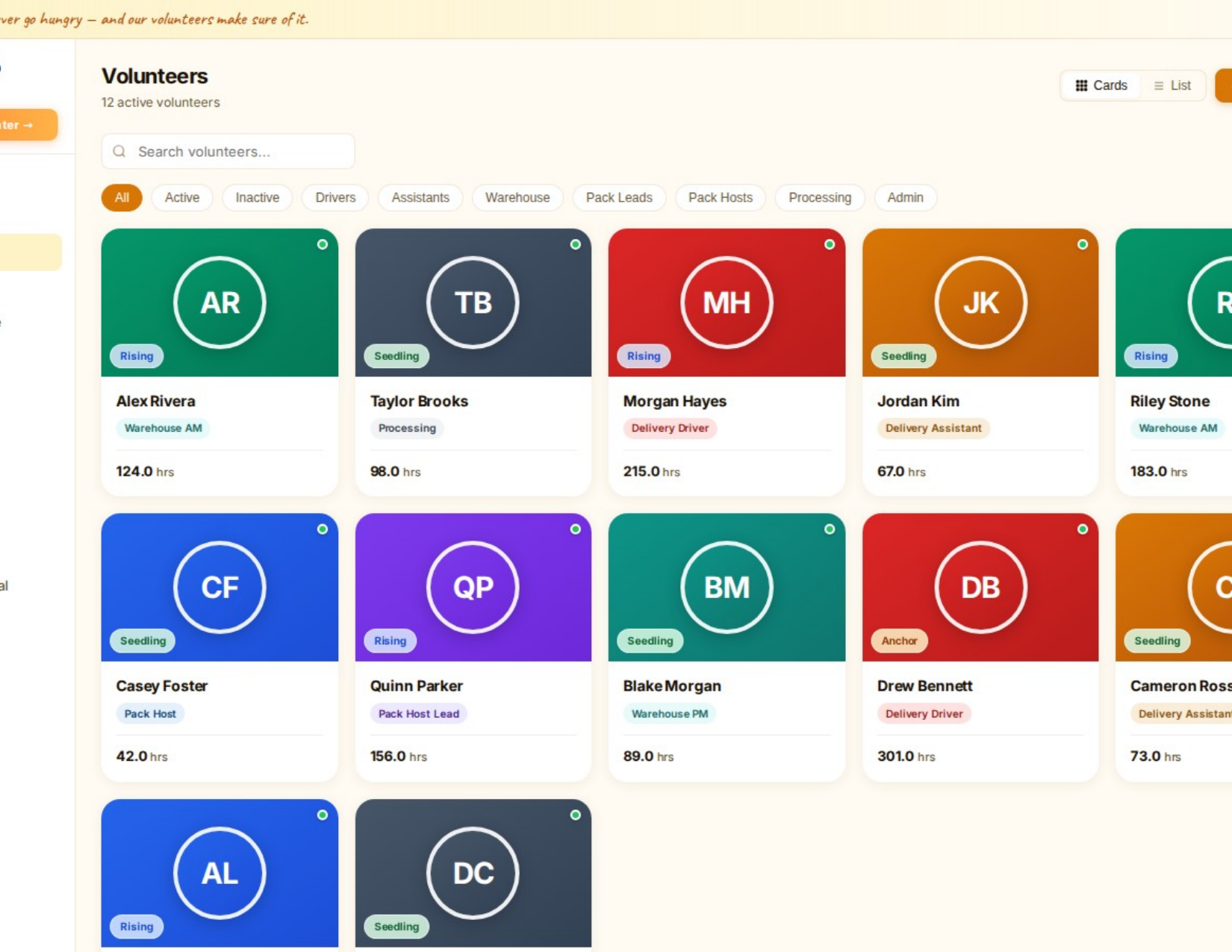Click the List view lines icon
Image resolution: width=1232 pixels, height=952 pixels.
1159,86
